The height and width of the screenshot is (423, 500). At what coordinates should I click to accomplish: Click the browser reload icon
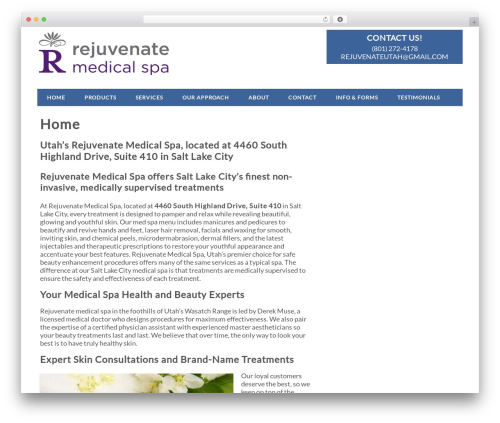pyautogui.click(x=325, y=19)
